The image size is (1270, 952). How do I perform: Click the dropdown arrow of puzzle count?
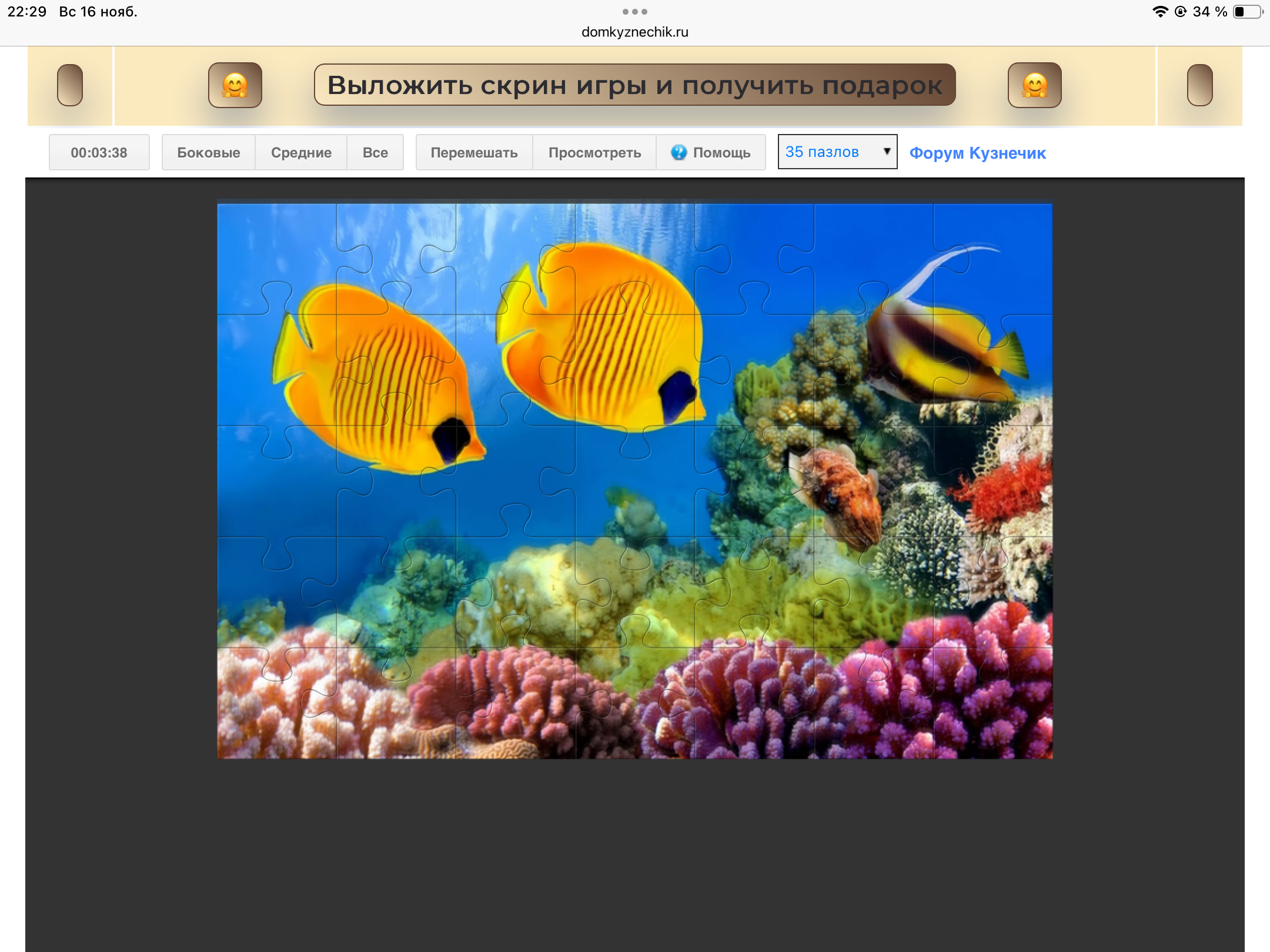coord(887,152)
